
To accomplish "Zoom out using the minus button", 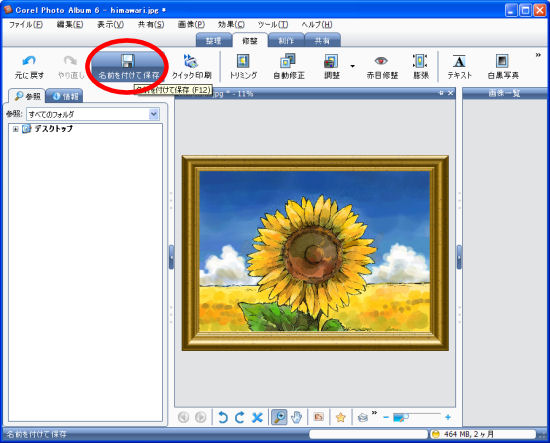I will 386,417.
